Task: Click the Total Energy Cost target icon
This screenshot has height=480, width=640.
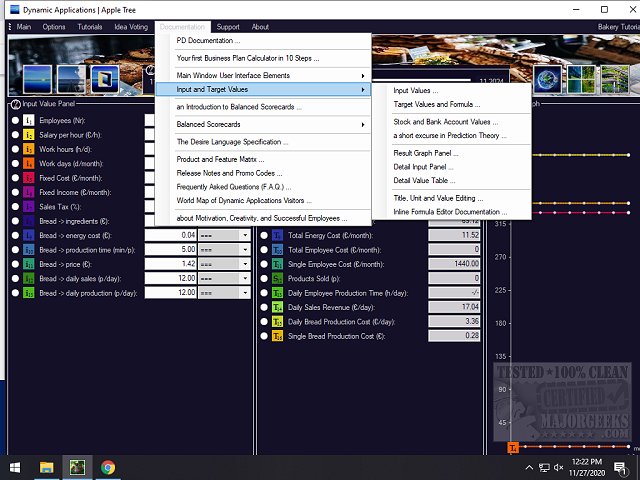Action: (x=278, y=235)
